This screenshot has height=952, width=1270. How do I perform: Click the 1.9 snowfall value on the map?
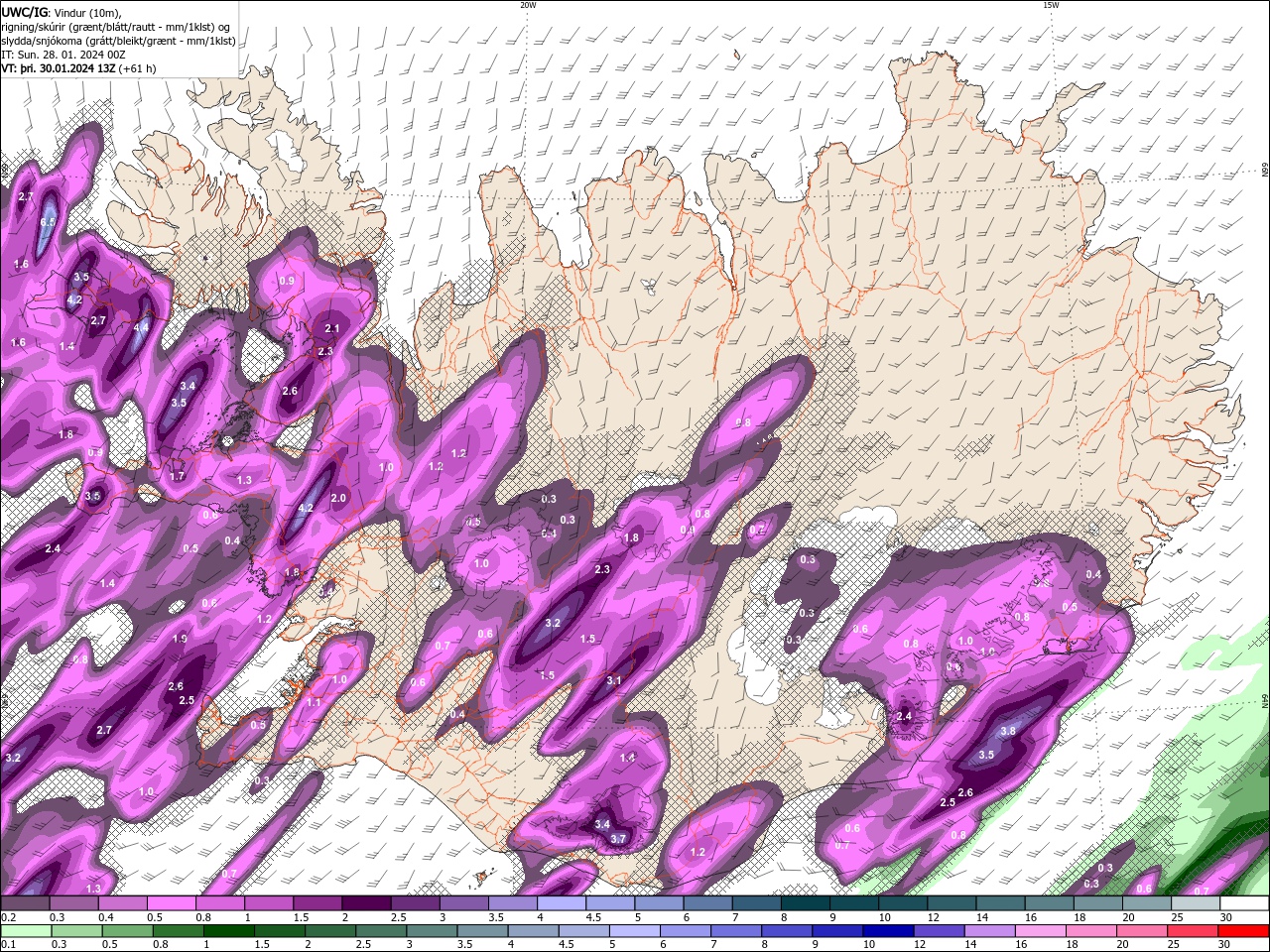tap(180, 639)
